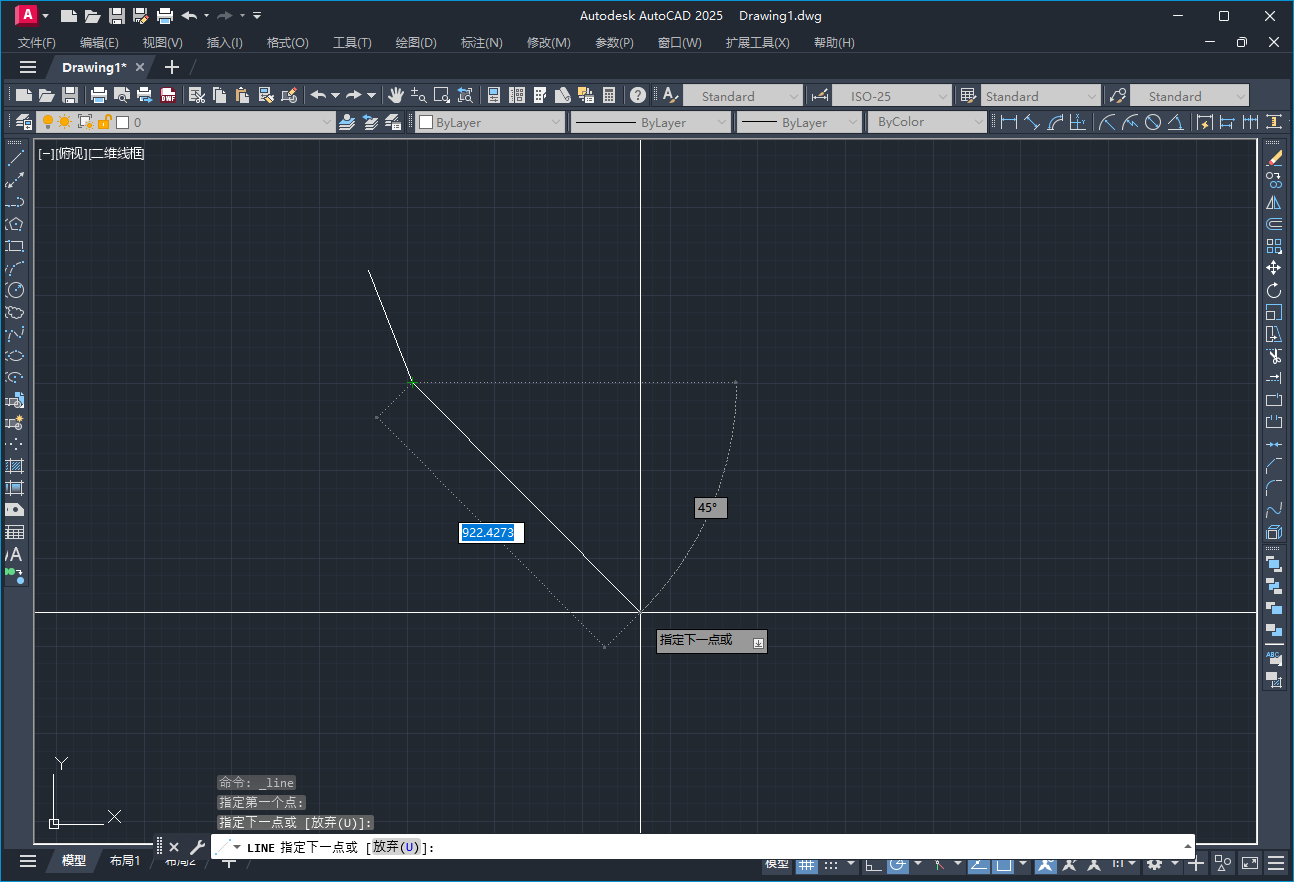Open the 编辑(E) menu
Image resolution: width=1294 pixels, height=882 pixels.
[x=99, y=43]
